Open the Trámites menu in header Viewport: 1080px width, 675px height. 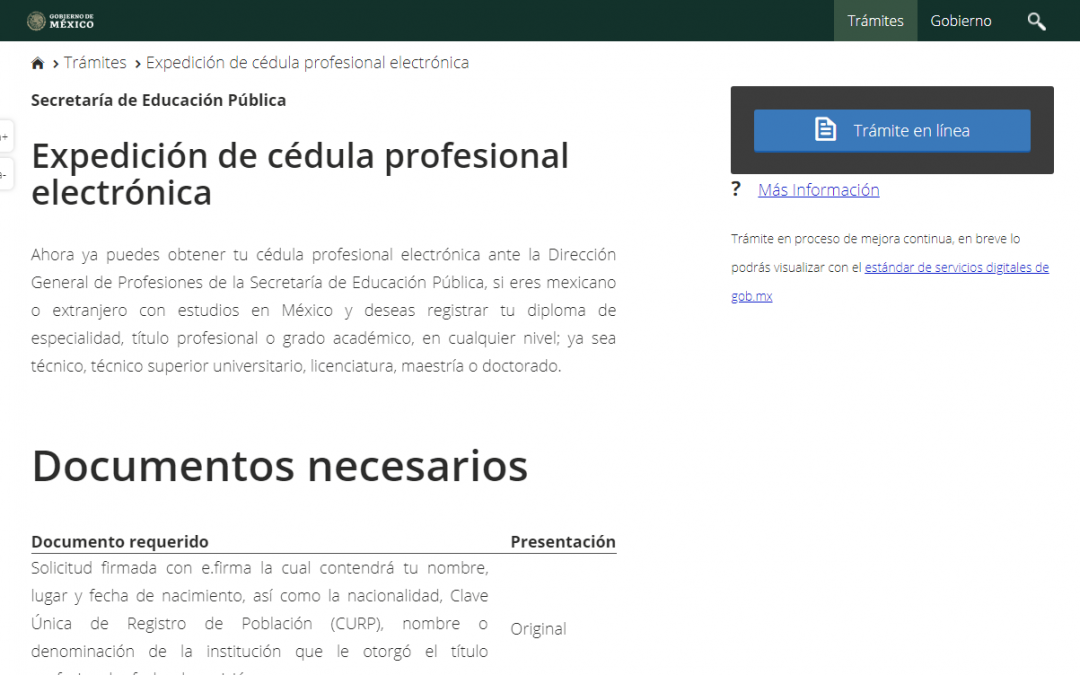tap(875, 21)
